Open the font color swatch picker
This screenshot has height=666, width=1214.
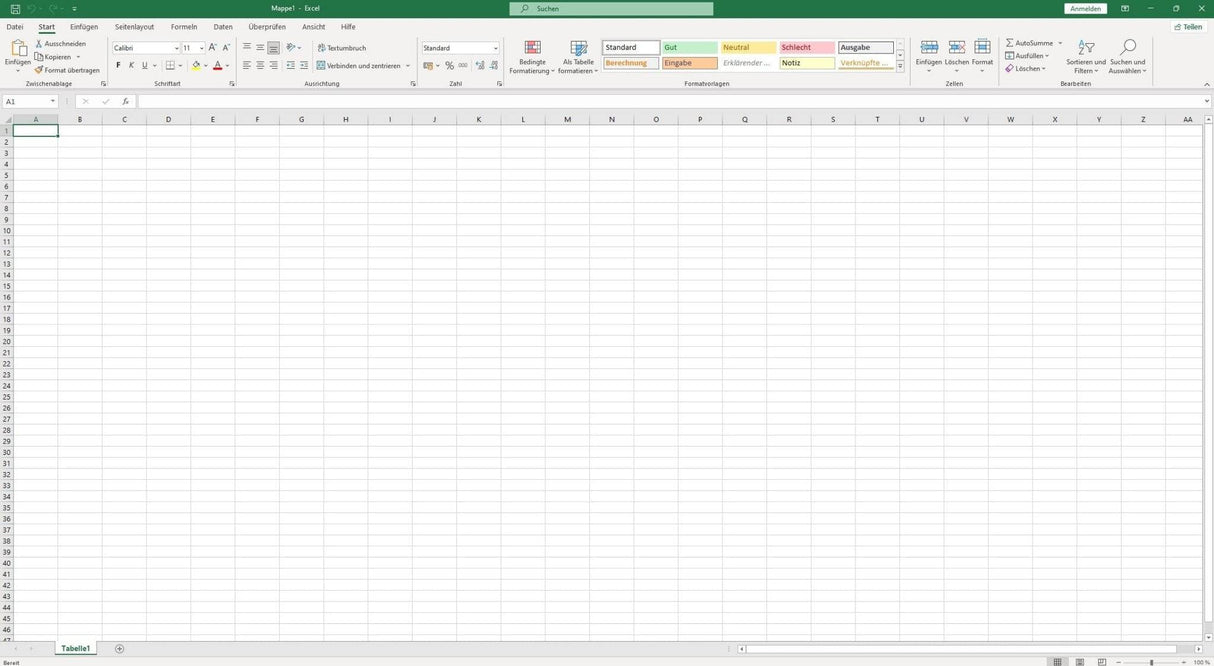228,65
